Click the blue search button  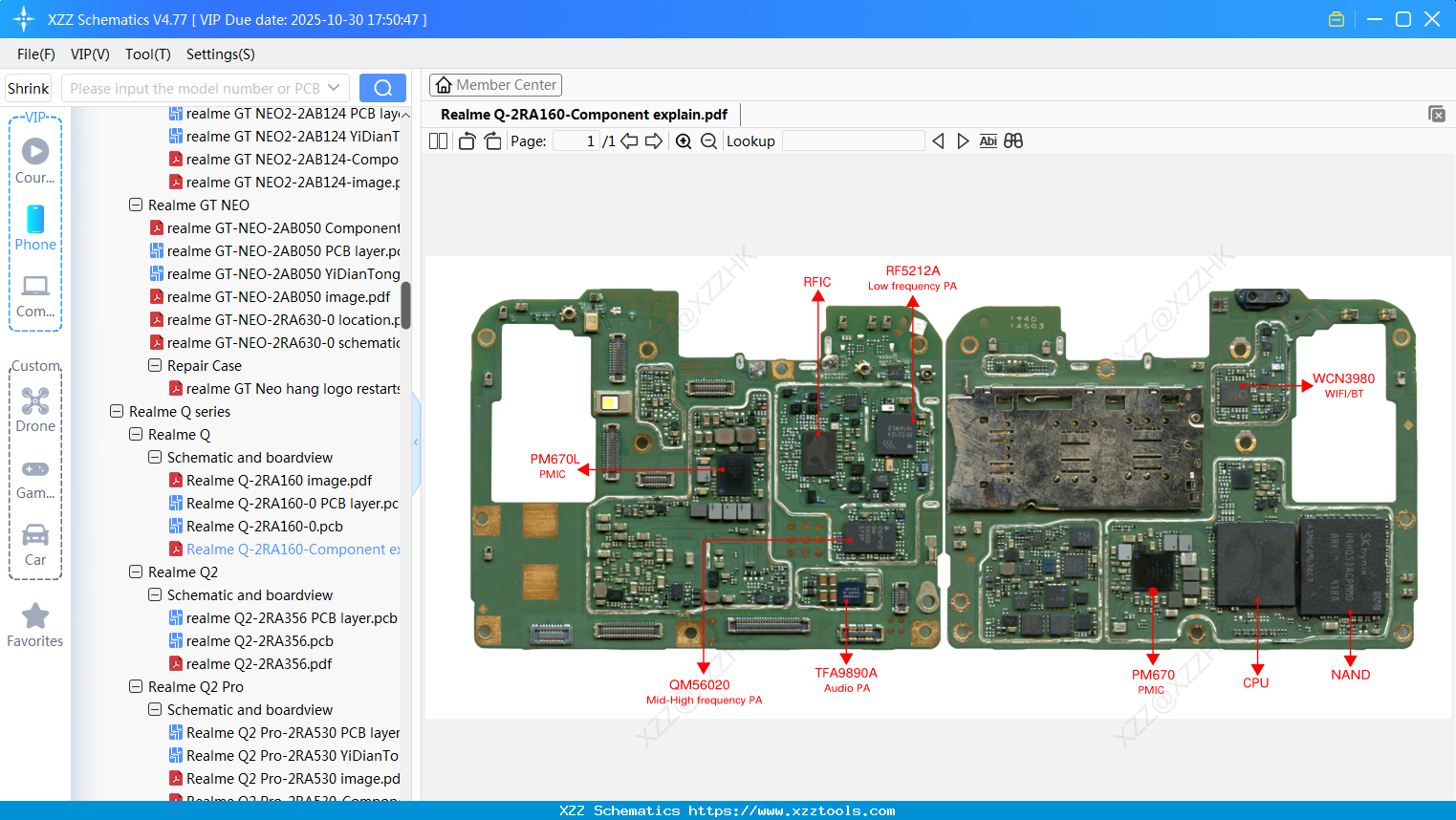click(382, 88)
